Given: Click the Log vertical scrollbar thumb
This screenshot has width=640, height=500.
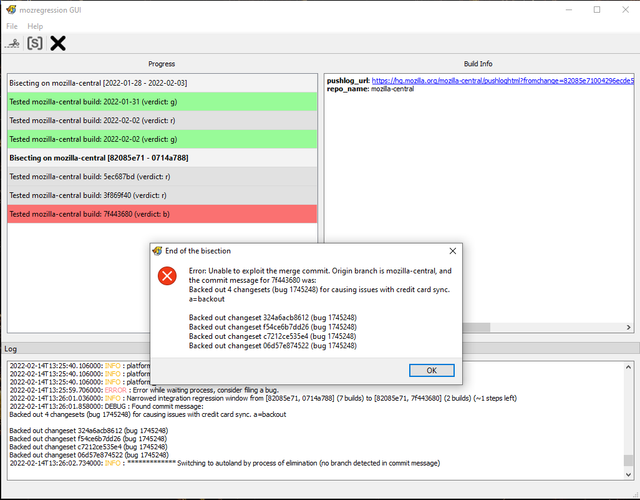Looking at the screenshot, I should coord(629,460).
